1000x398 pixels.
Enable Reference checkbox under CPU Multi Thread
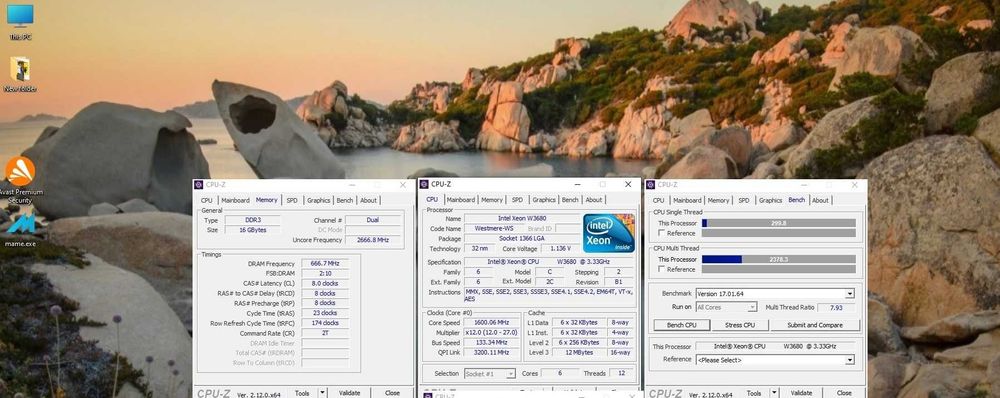pyautogui.click(x=662, y=269)
